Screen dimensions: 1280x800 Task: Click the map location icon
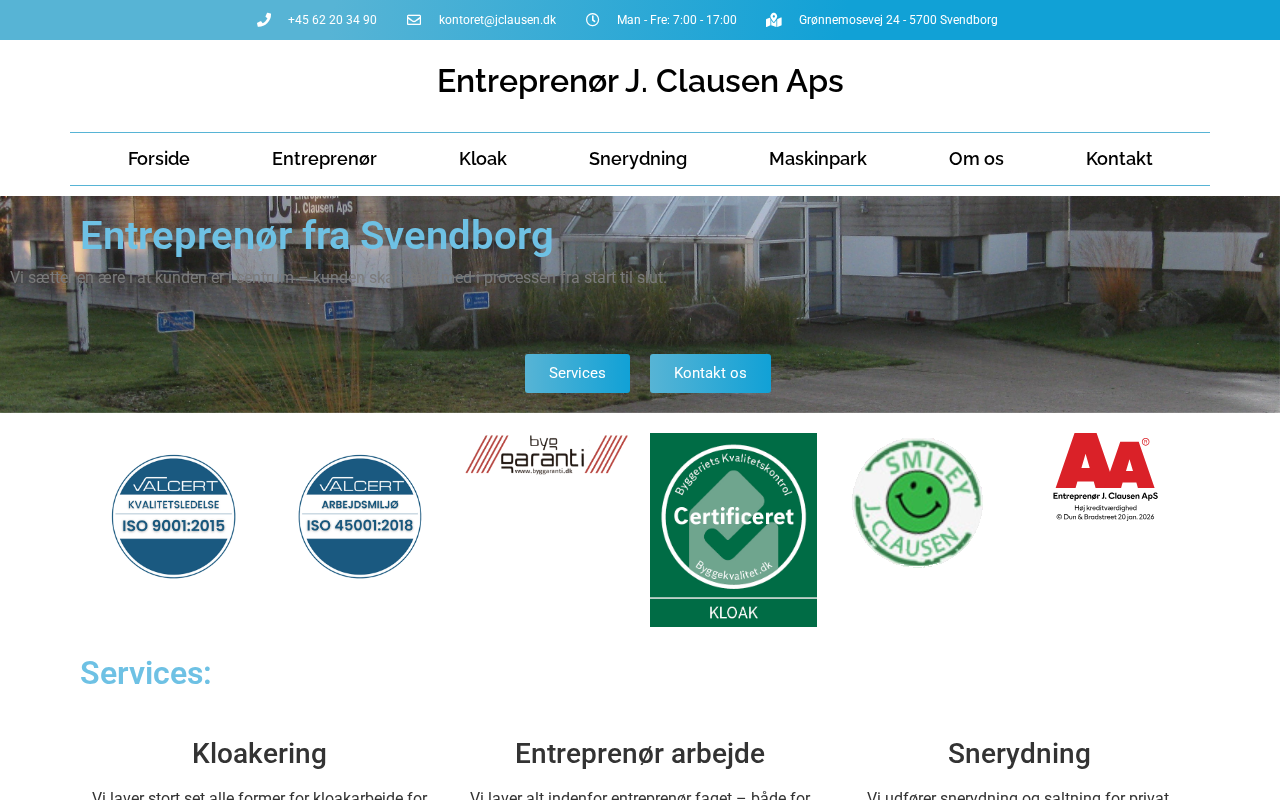click(774, 20)
